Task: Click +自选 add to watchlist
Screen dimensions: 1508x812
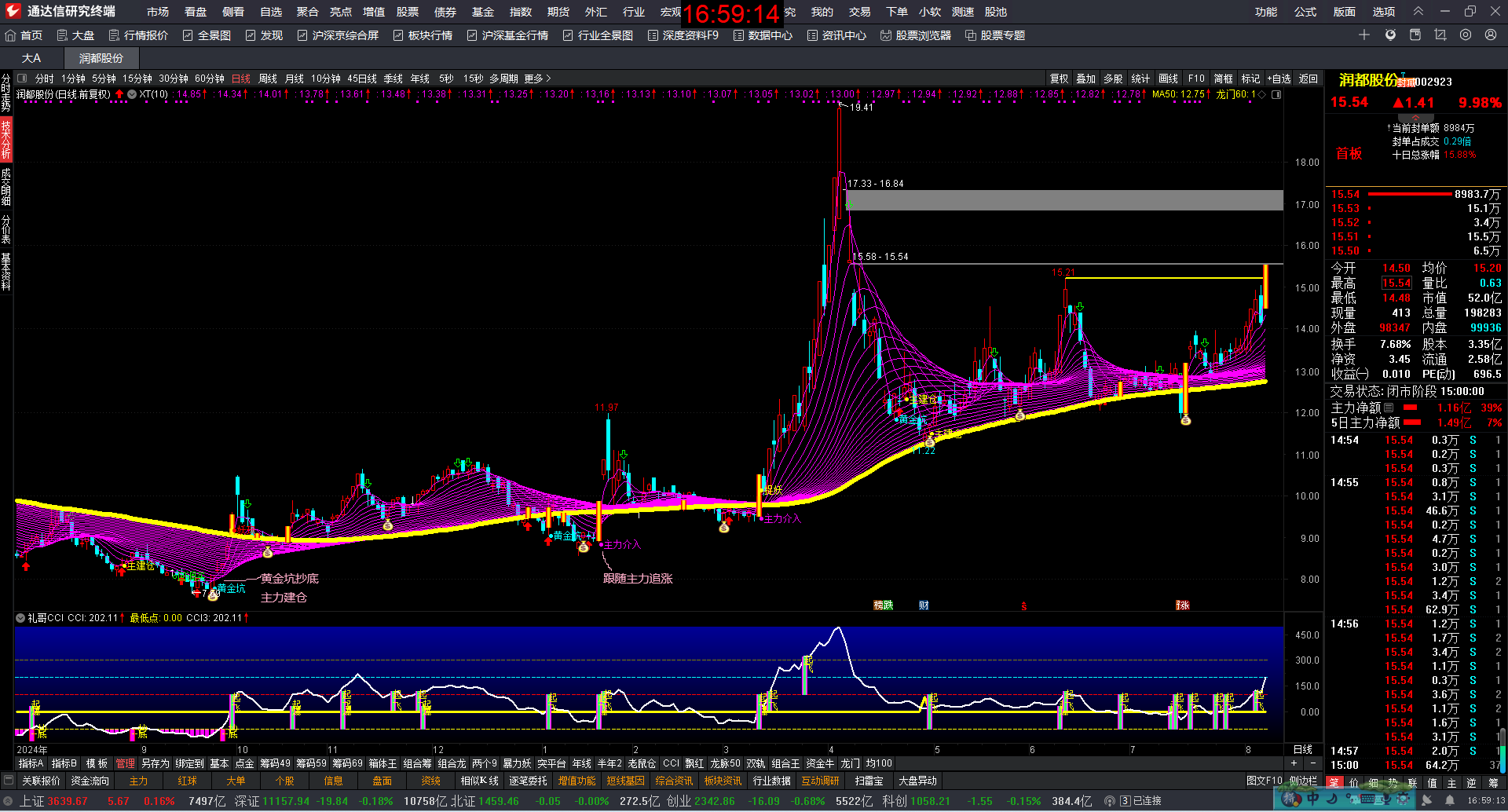Action: point(1279,79)
